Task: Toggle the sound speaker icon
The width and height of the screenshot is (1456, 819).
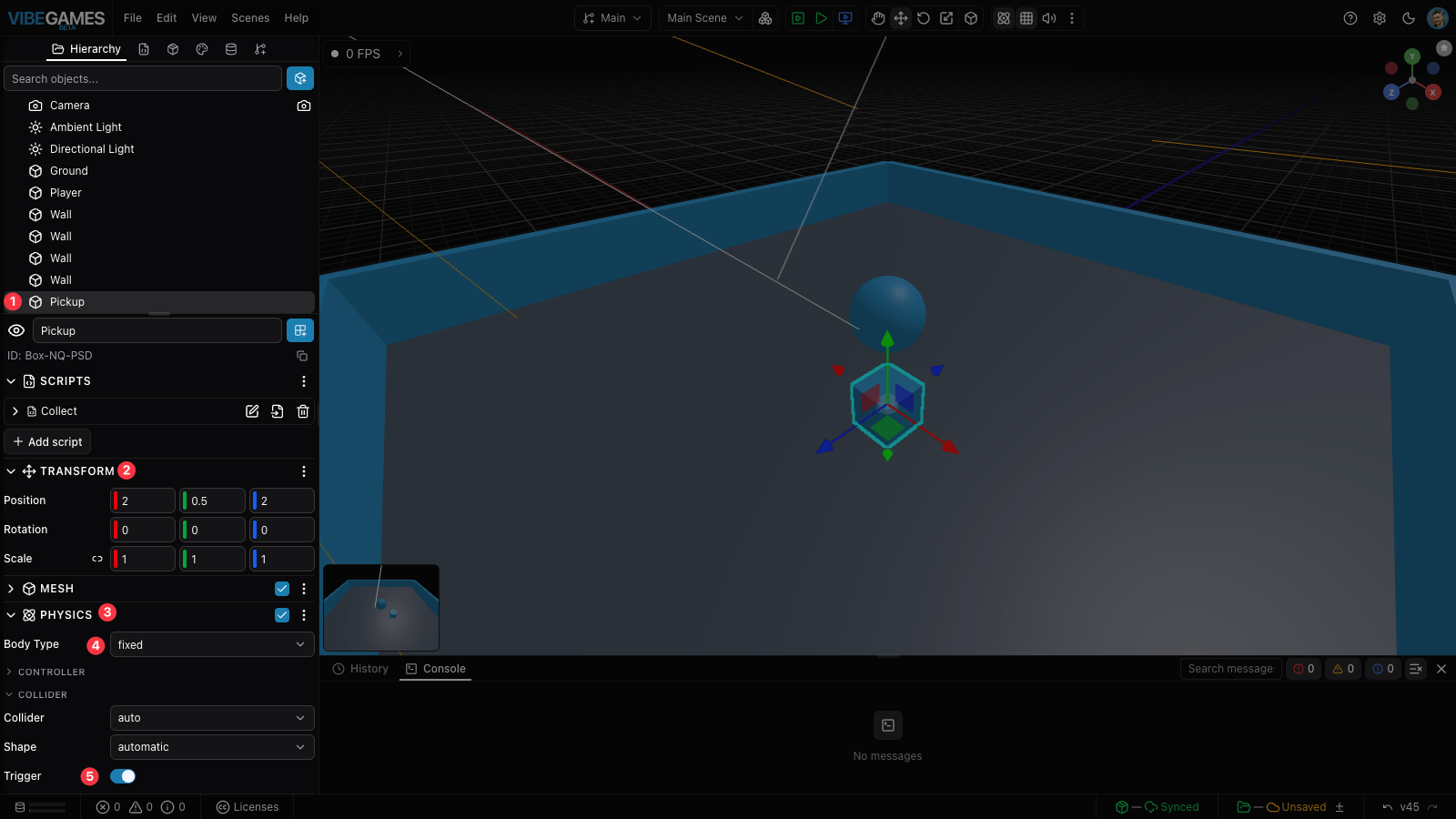Action: [x=1049, y=18]
